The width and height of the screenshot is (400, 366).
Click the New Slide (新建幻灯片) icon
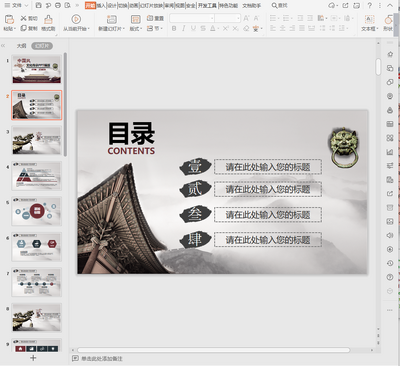(111, 19)
